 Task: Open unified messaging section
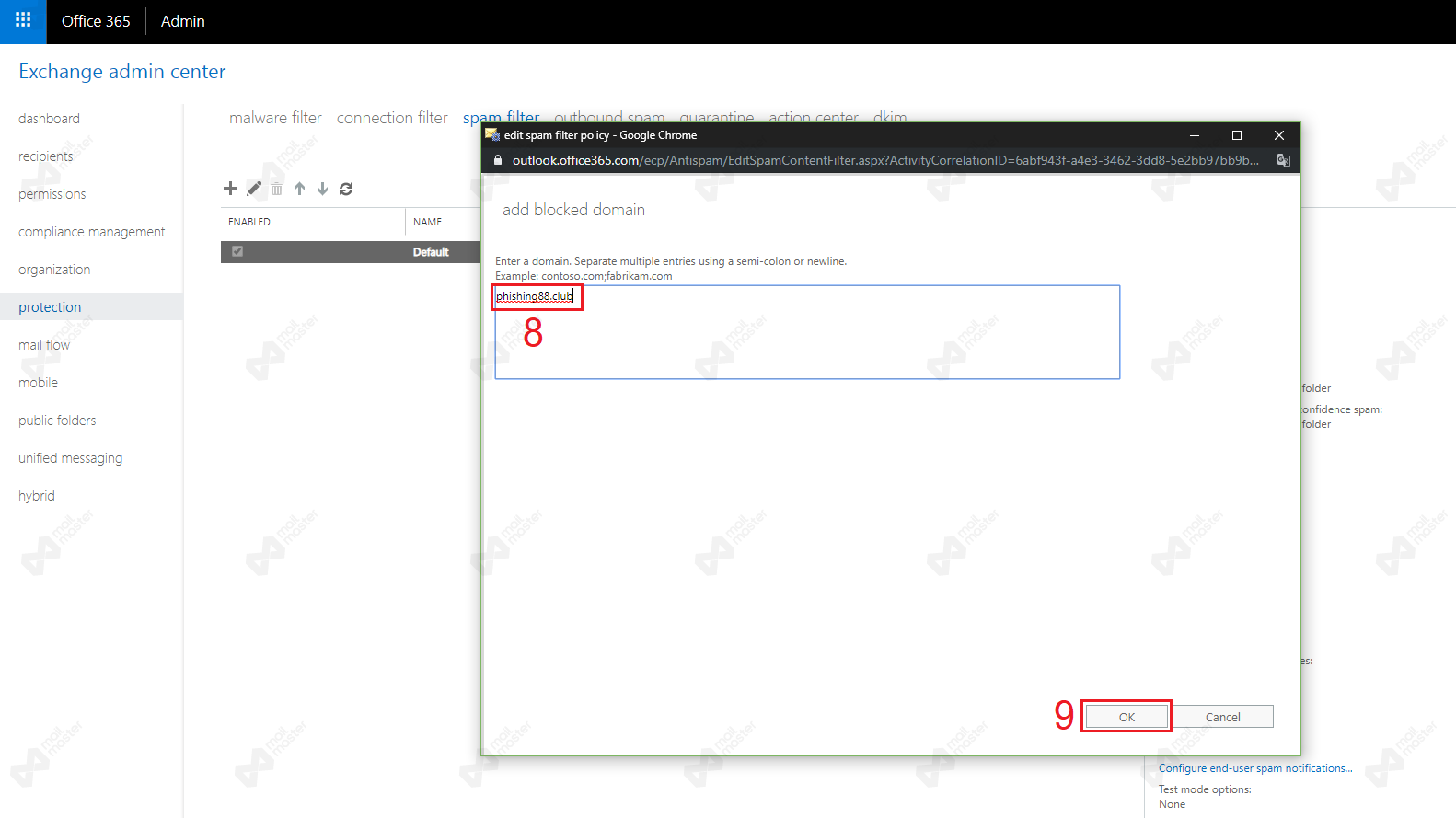tap(70, 458)
